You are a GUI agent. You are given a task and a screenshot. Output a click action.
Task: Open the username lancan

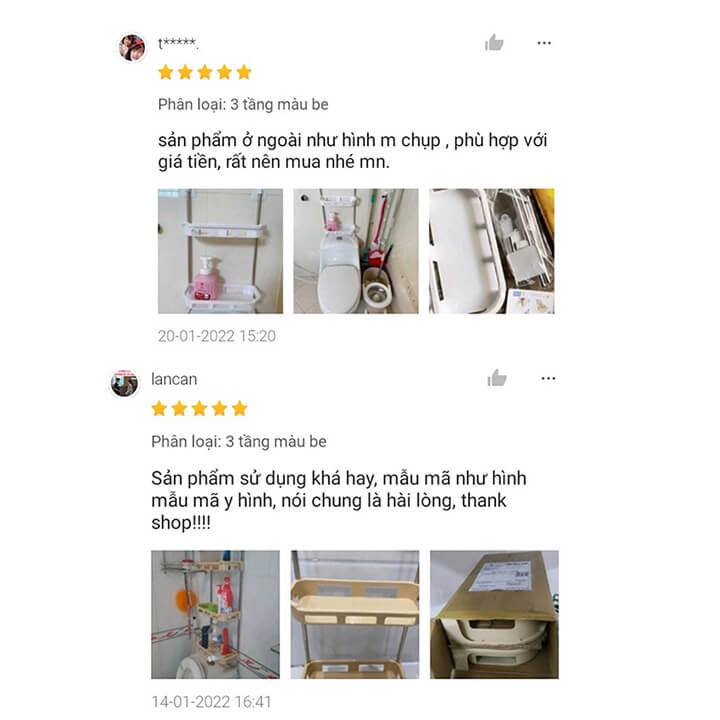click(174, 379)
